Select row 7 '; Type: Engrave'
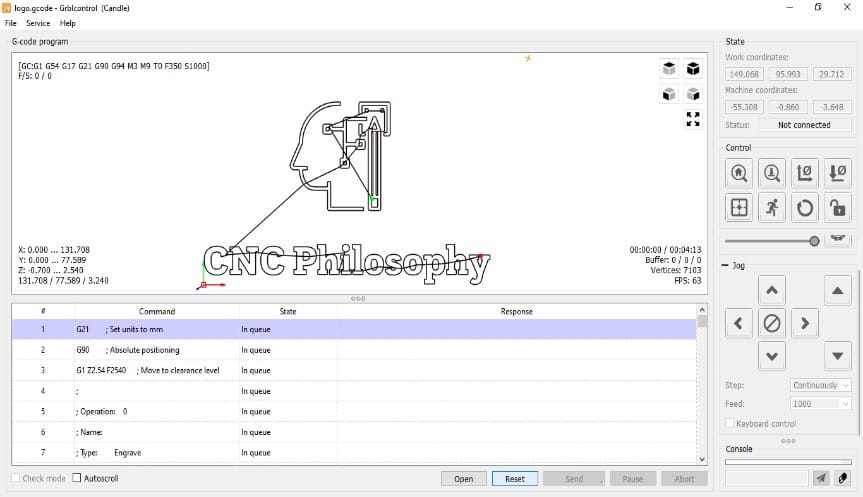This screenshot has width=863, height=497. point(354,452)
